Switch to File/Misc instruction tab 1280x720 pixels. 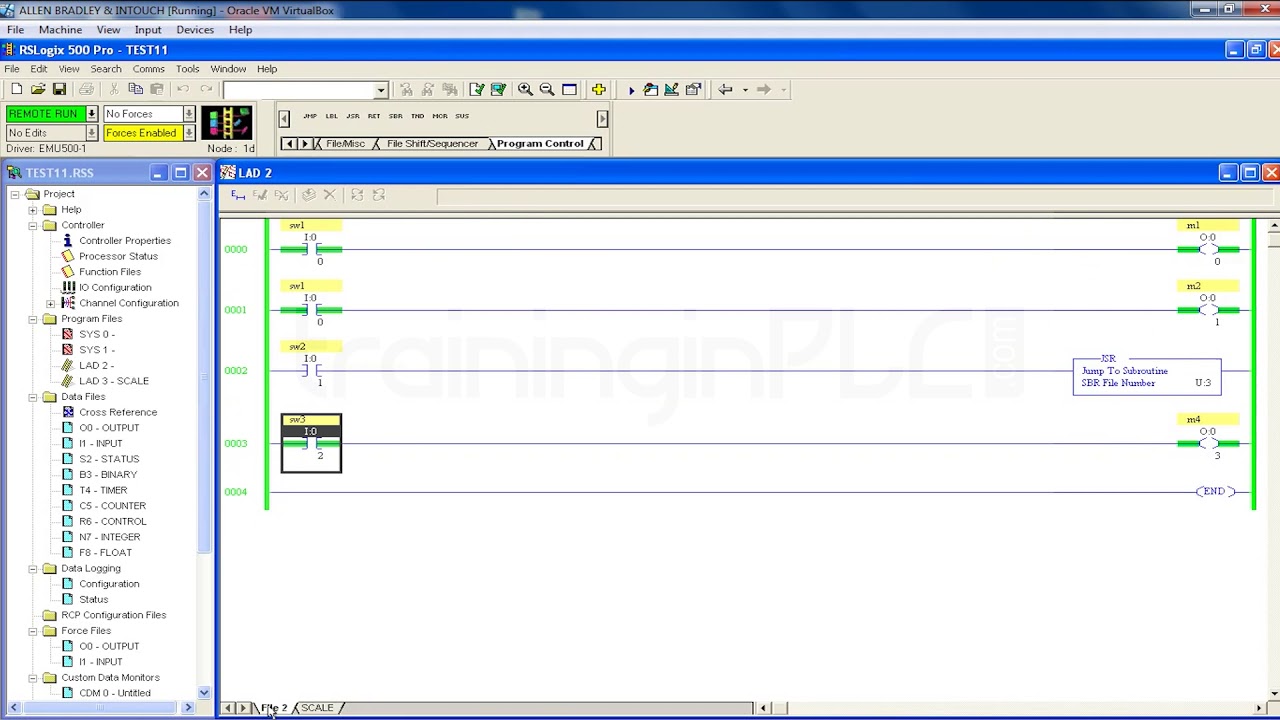tap(345, 144)
